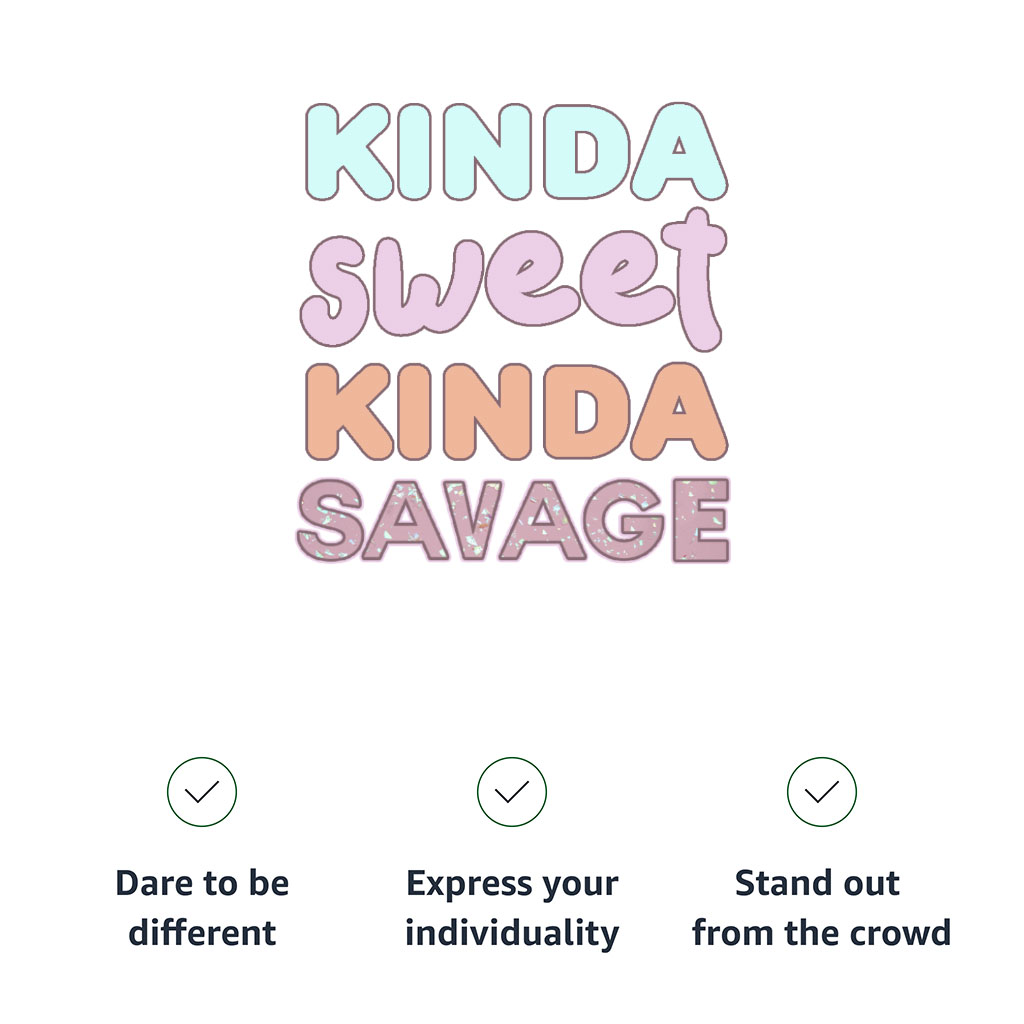This screenshot has height=1024, width=1024.
Task: Click the orange KINDA word
Action: pos(516,412)
